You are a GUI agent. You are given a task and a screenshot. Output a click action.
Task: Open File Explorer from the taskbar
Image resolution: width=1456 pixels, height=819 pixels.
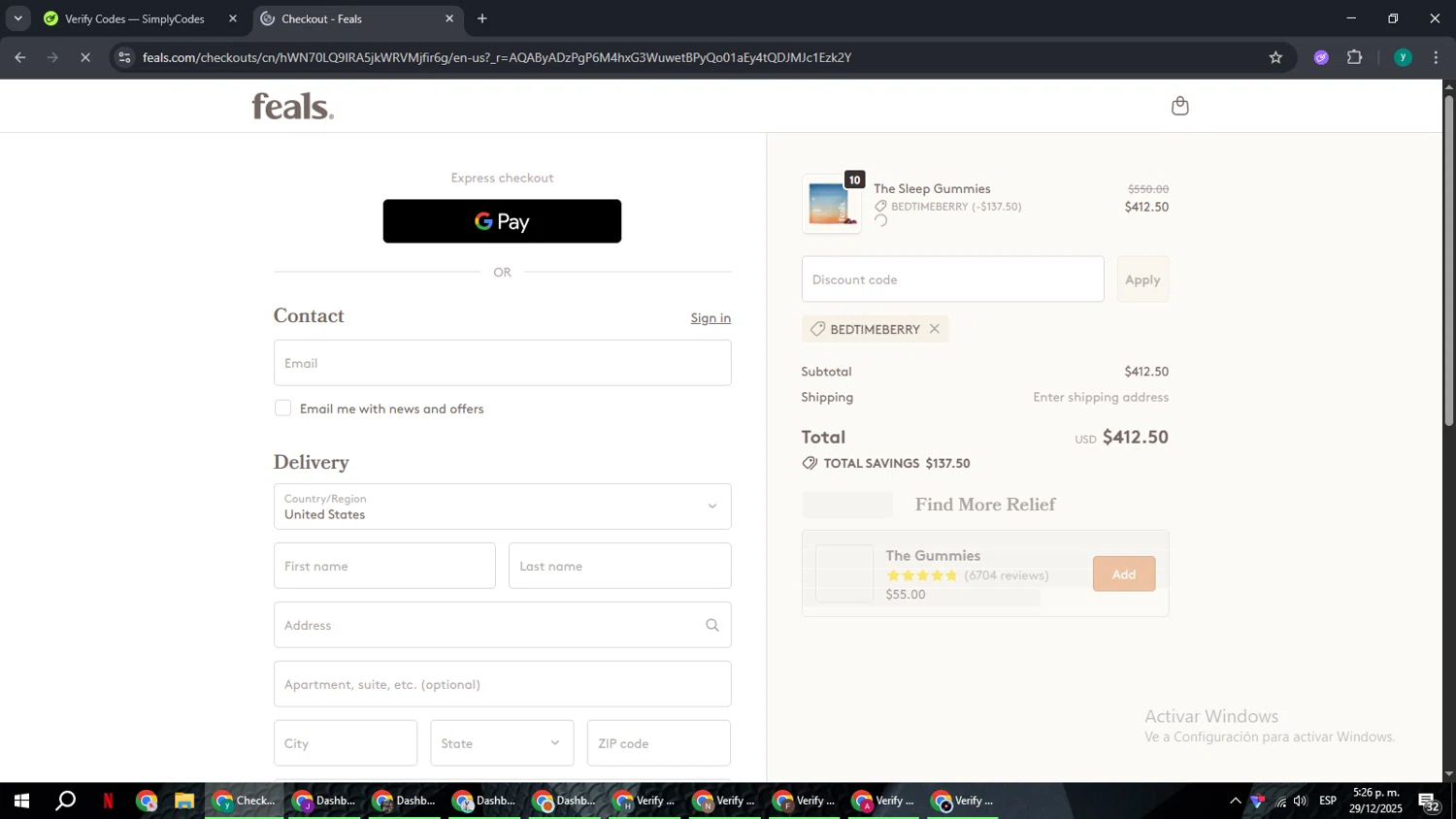tap(183, 802)
